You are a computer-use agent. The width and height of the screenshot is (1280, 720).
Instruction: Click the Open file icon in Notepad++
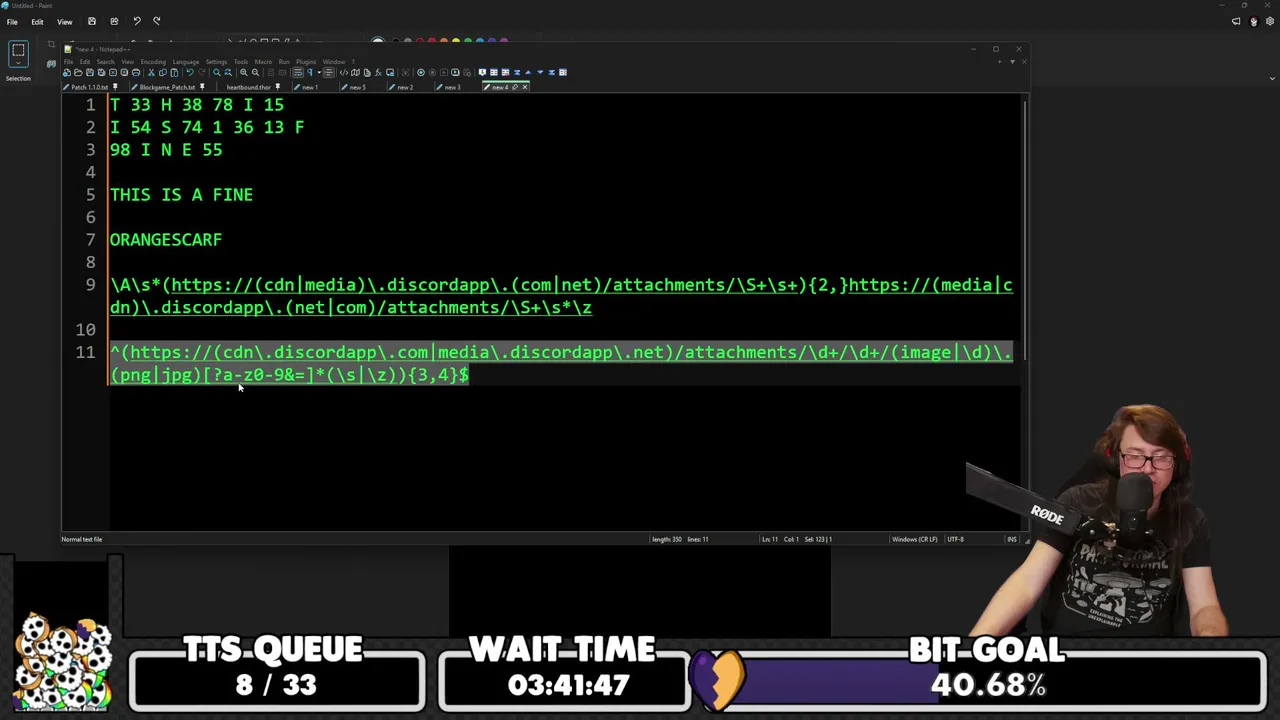[x=78, y=72]
